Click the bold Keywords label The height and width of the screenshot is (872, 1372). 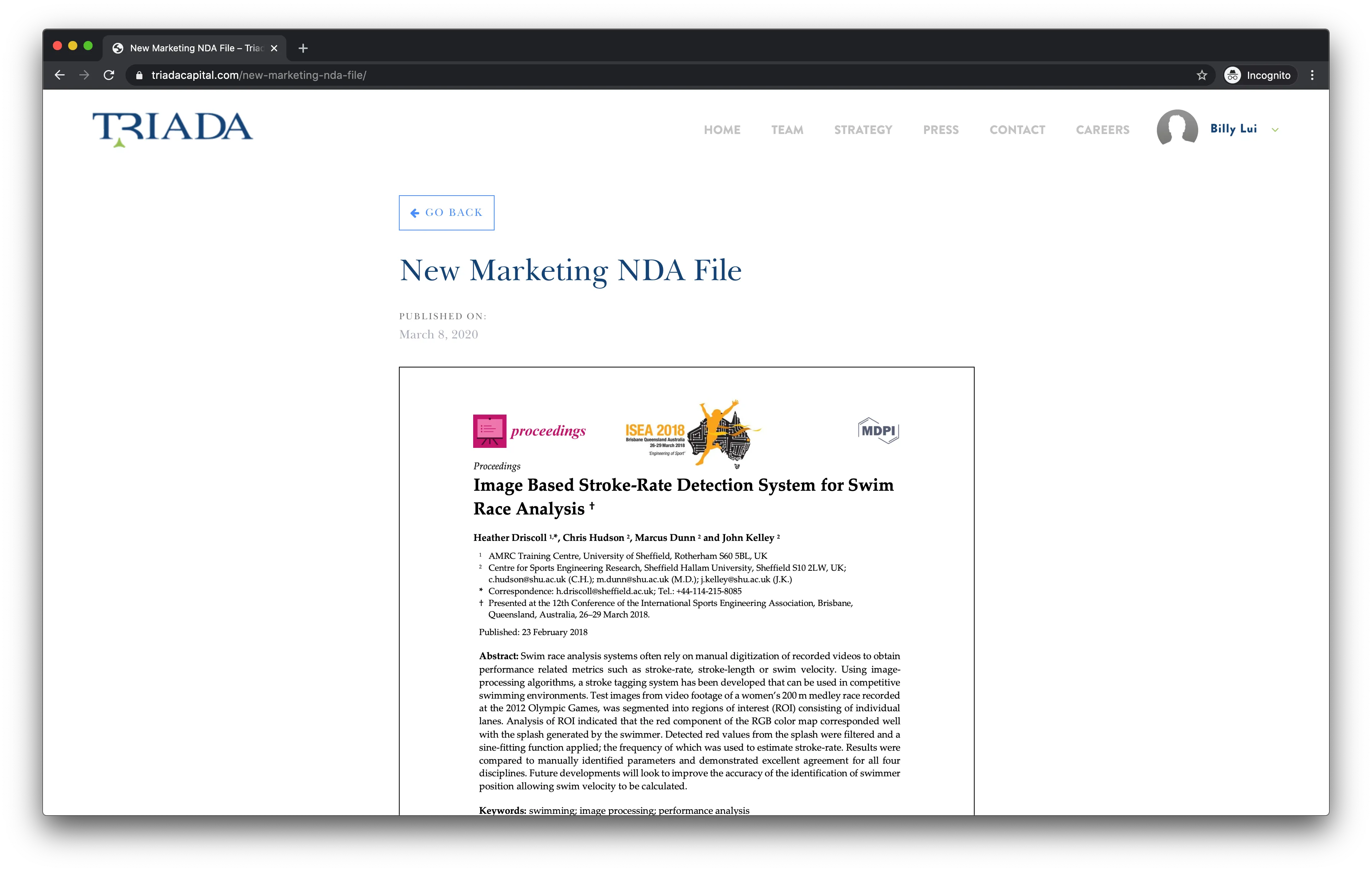tap(503, 810)
